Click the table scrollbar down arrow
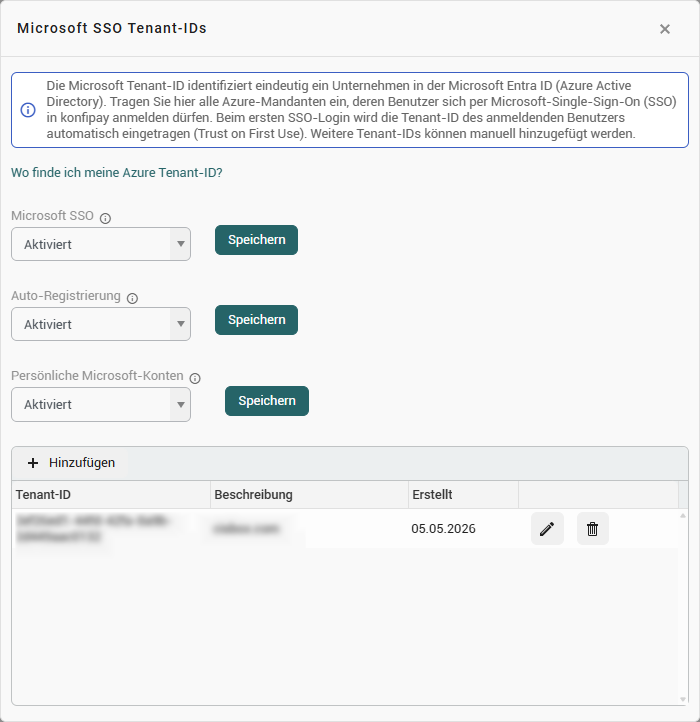700x722 pixels. [x=683, y=699]
